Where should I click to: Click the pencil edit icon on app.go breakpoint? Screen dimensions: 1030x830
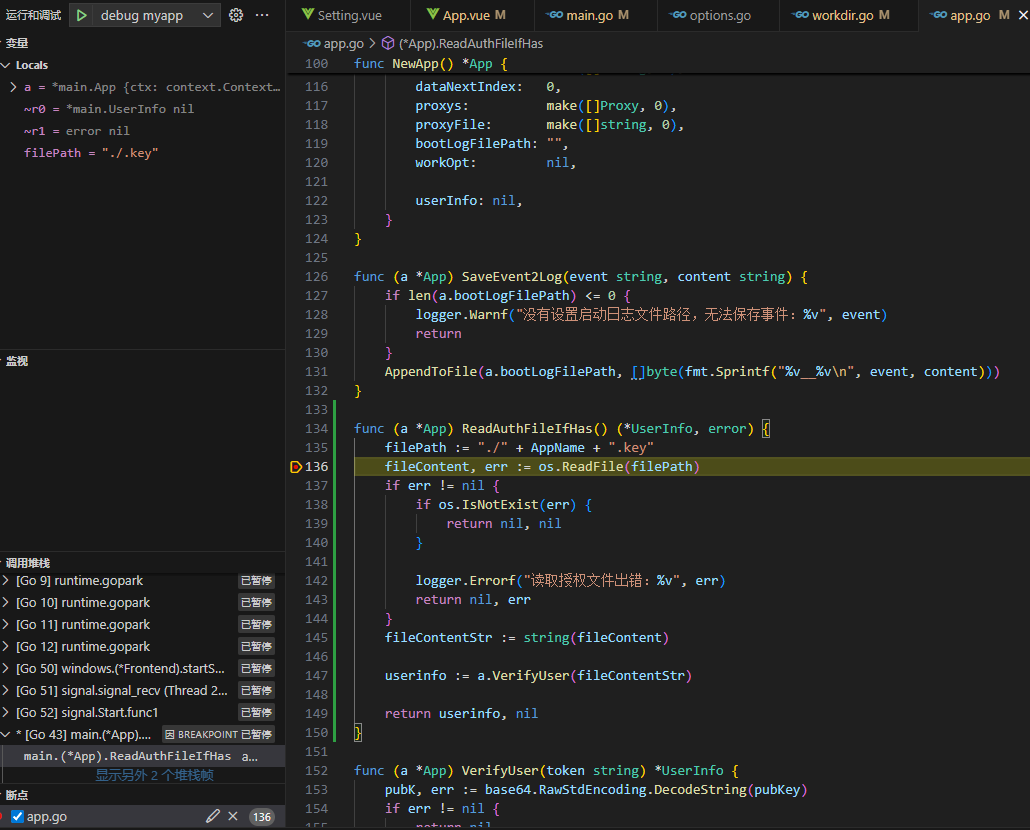(x=212, y=816)
